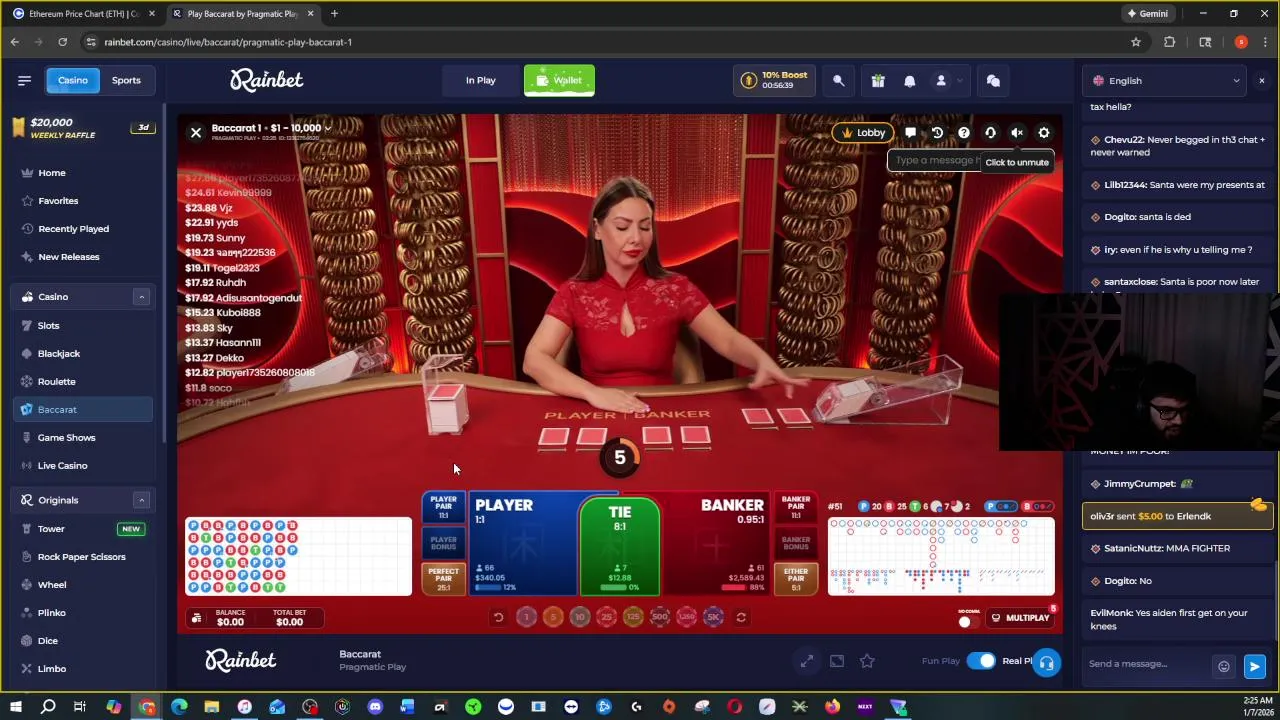Image resolution: width=1280 pixels, height=720 pixels.
Task: Close the chat panel
Action: point(1261,80)
